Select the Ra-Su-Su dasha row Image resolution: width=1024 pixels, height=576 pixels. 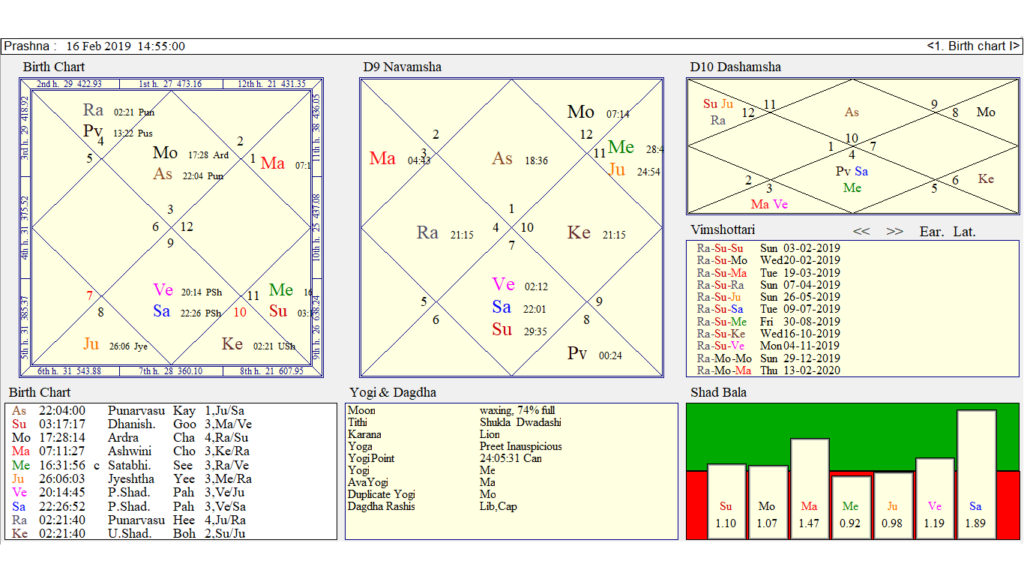768,248
